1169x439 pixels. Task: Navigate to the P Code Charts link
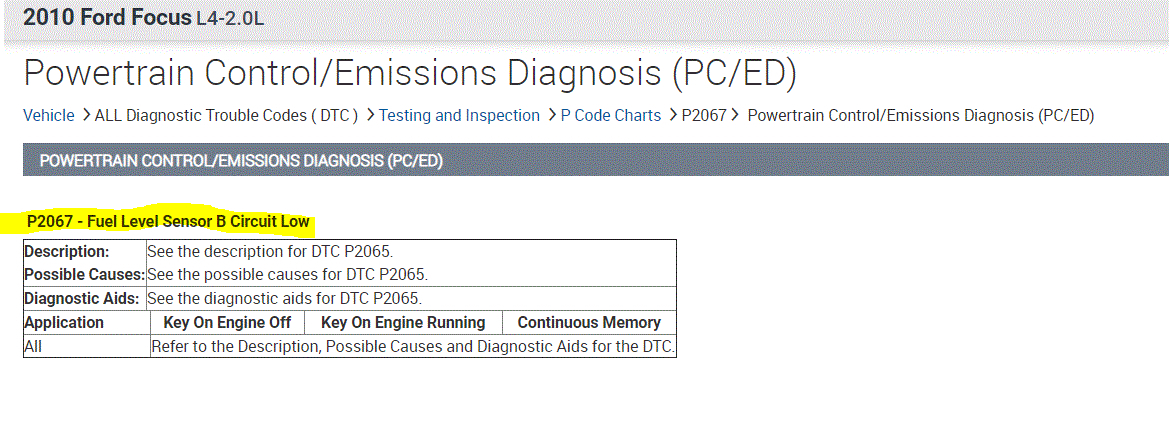coord(611,115)
